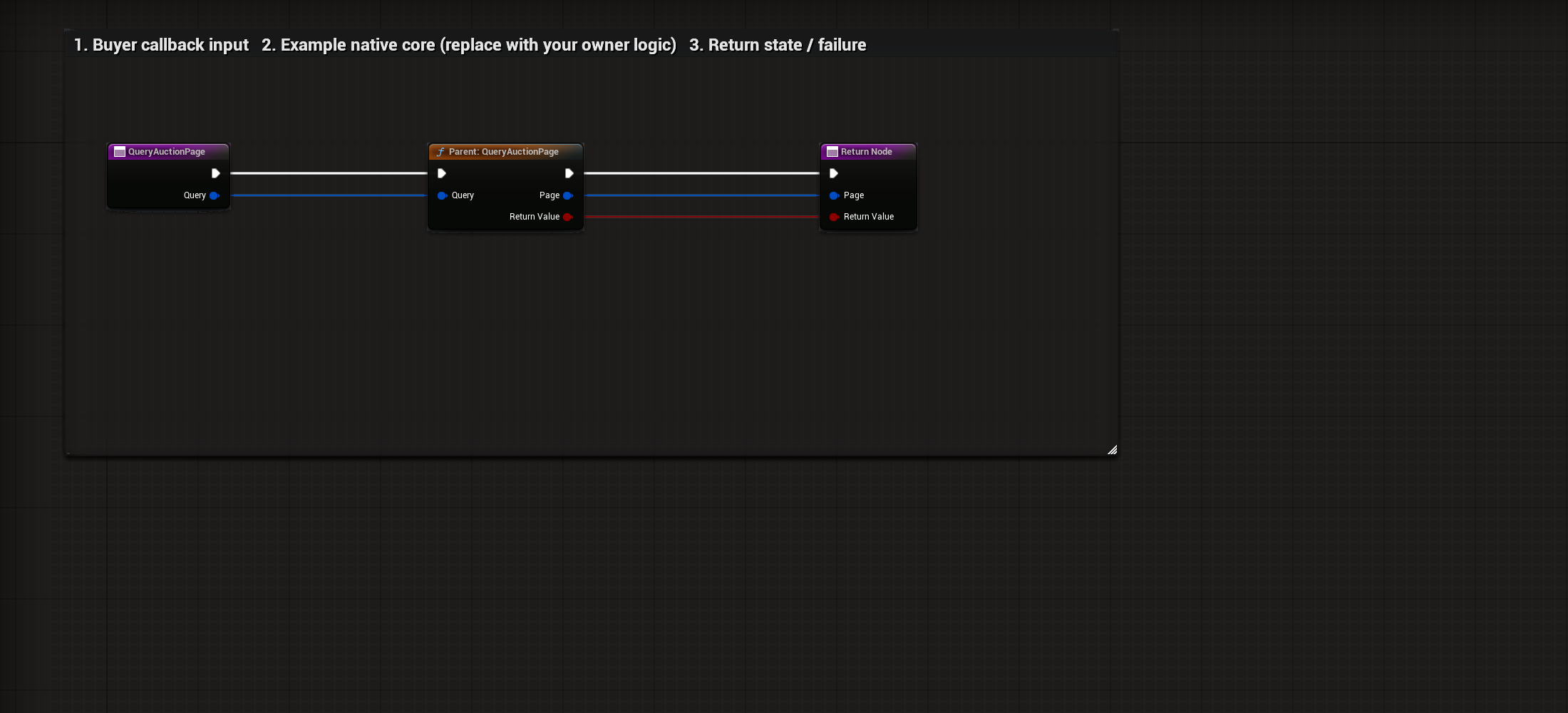Click the Query label on the QueryAuctionPage node
The image size is (1568, 713).
[195, 195]
